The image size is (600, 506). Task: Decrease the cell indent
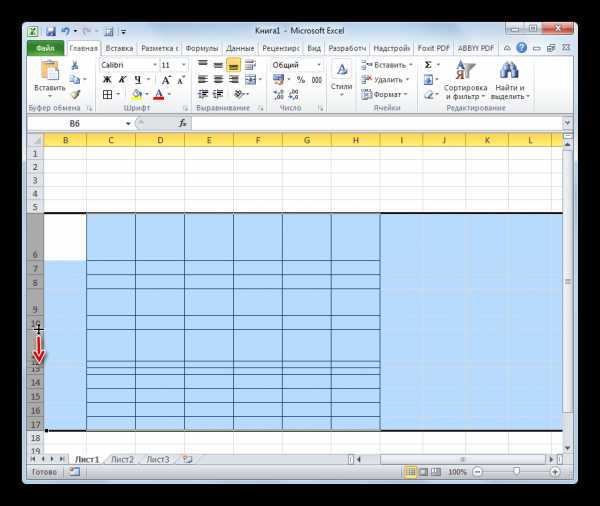[x=203, y=94]
